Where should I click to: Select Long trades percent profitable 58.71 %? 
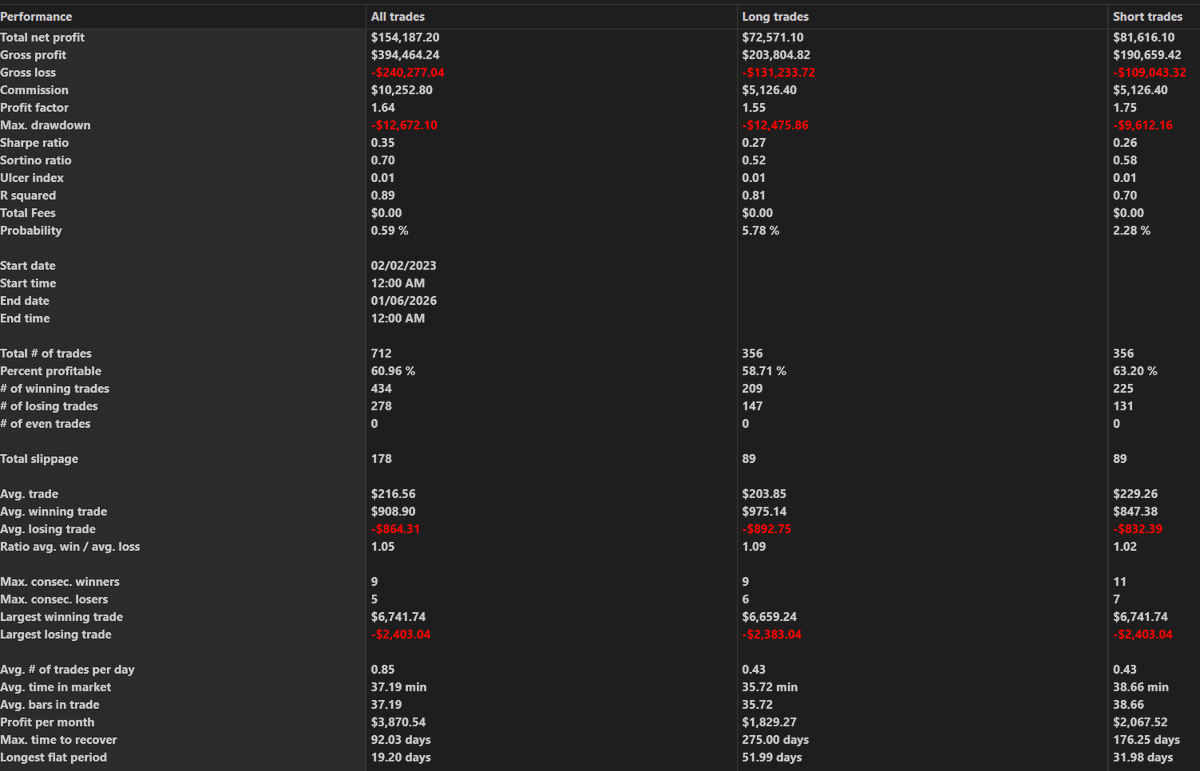(x=763, y=370)
